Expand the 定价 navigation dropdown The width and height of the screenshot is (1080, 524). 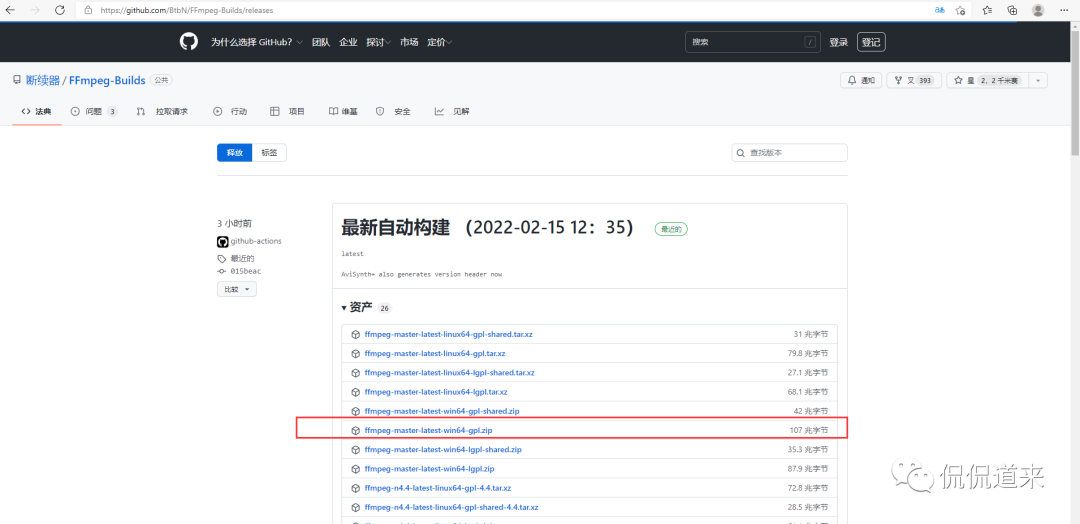pyautogui.click(x=439, y=42)
